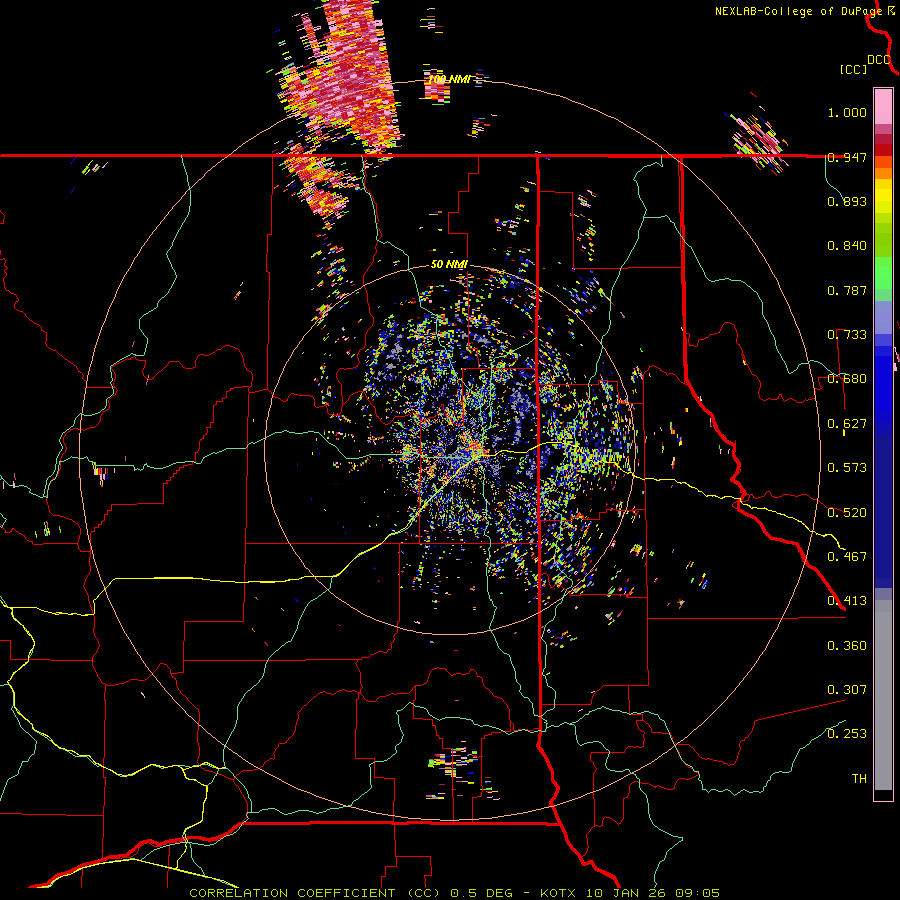900x900 pixels.
Task: Click the DCC label above the color scale
Action: pos(878,60)
